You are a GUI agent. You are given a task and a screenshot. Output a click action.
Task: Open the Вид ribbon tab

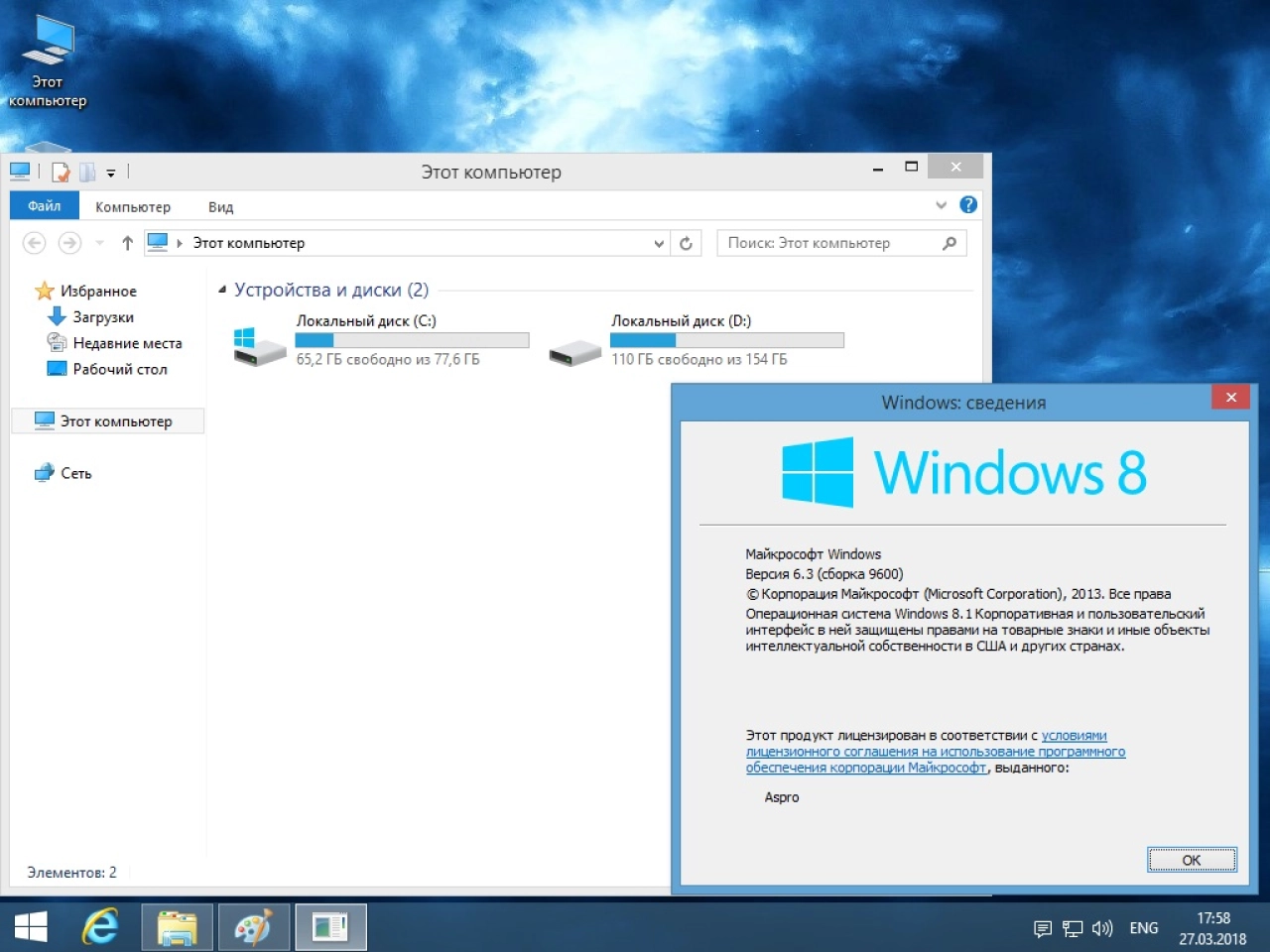pos(220,207)
